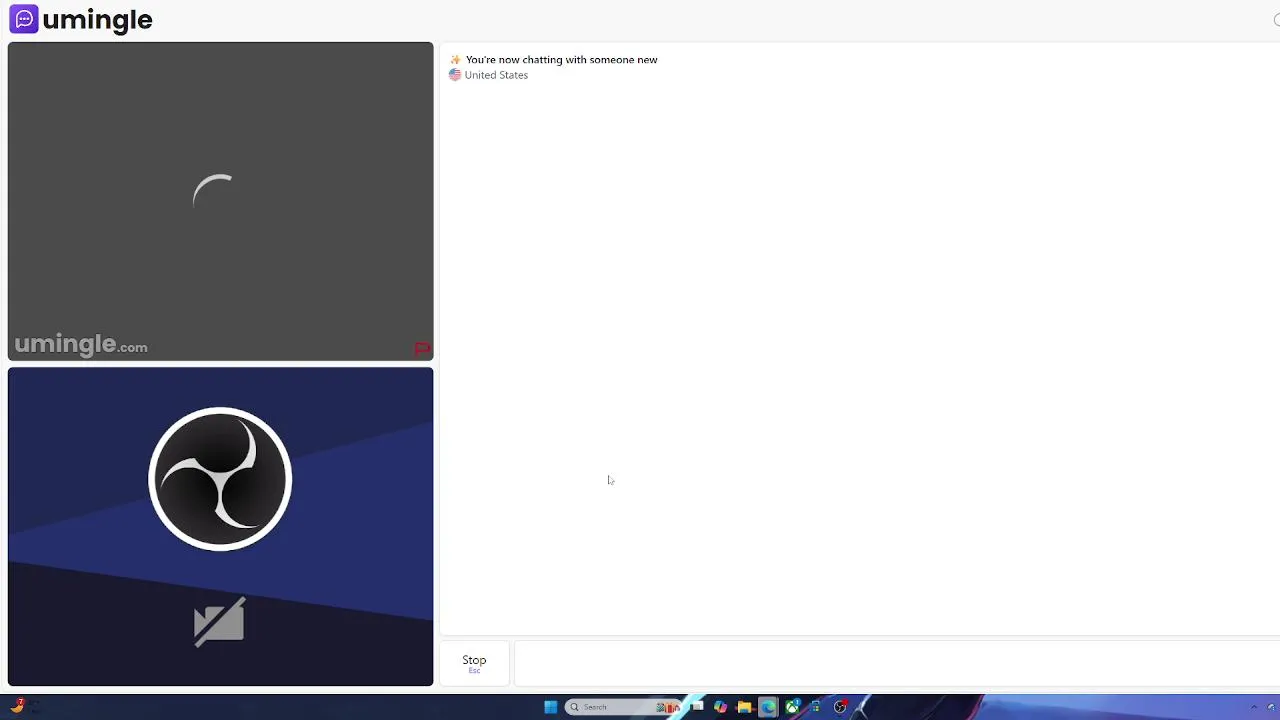Screen dimensions: 1280x720
Task: Open Task View from the taskbar
Action: click(x=696, y=706)
